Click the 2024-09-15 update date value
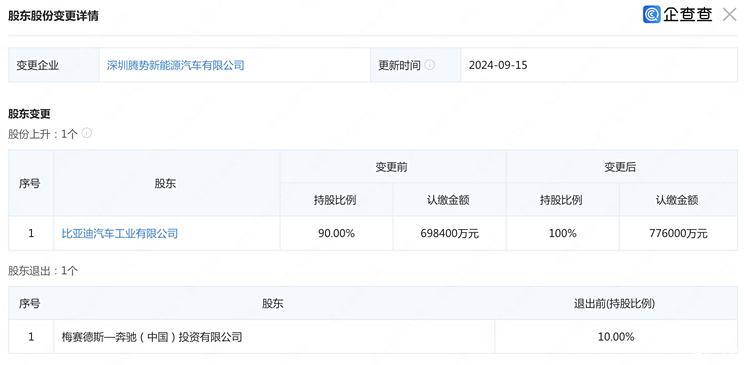Screen dimensions: 744x365 click(x=498, y=65)
